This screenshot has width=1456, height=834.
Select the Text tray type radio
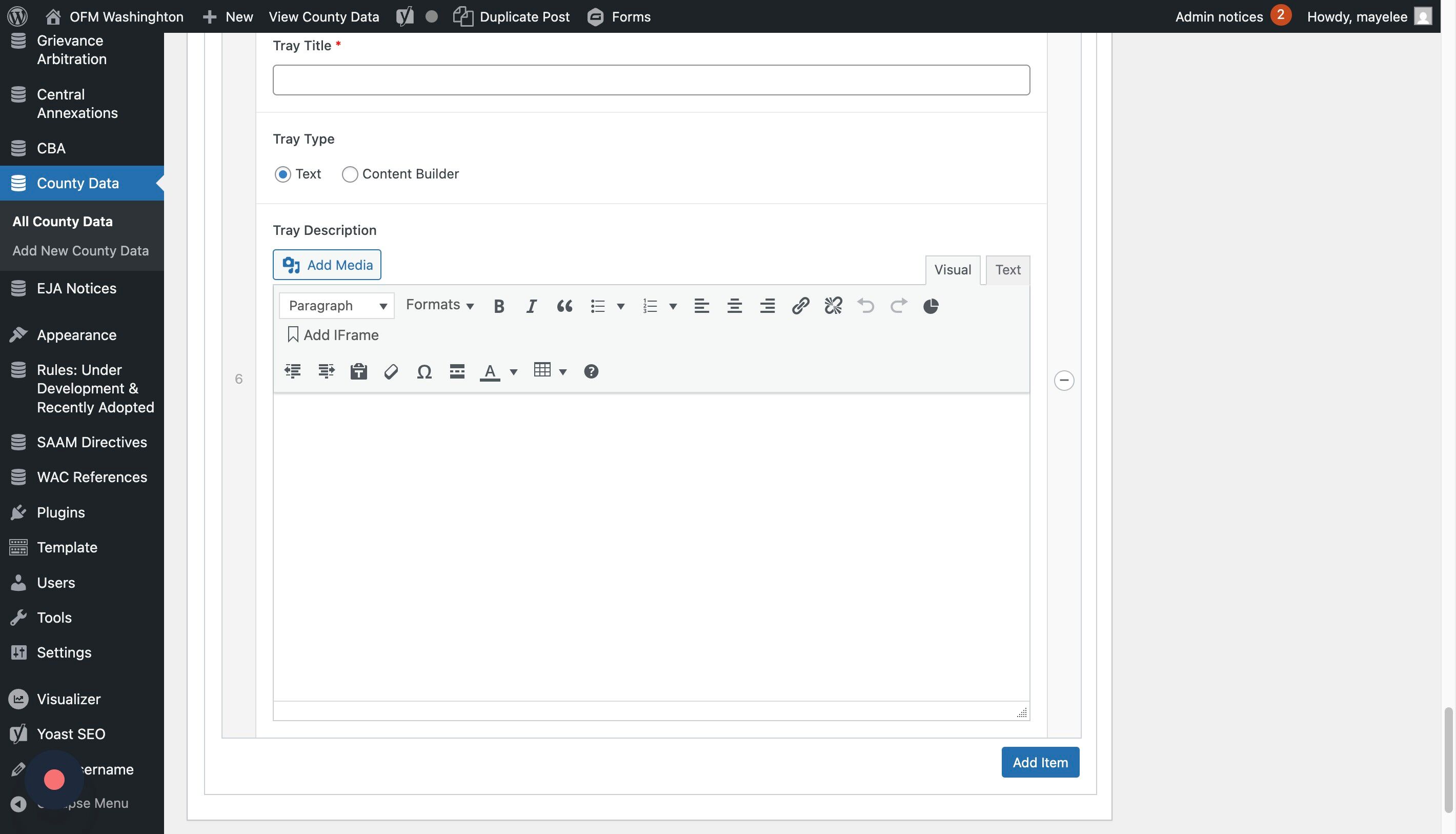[283, 174]
